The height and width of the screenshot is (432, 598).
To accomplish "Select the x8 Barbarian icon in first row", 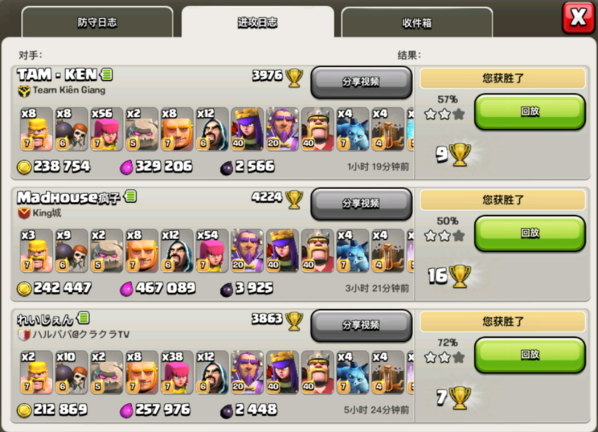I will tap(36, 129).
